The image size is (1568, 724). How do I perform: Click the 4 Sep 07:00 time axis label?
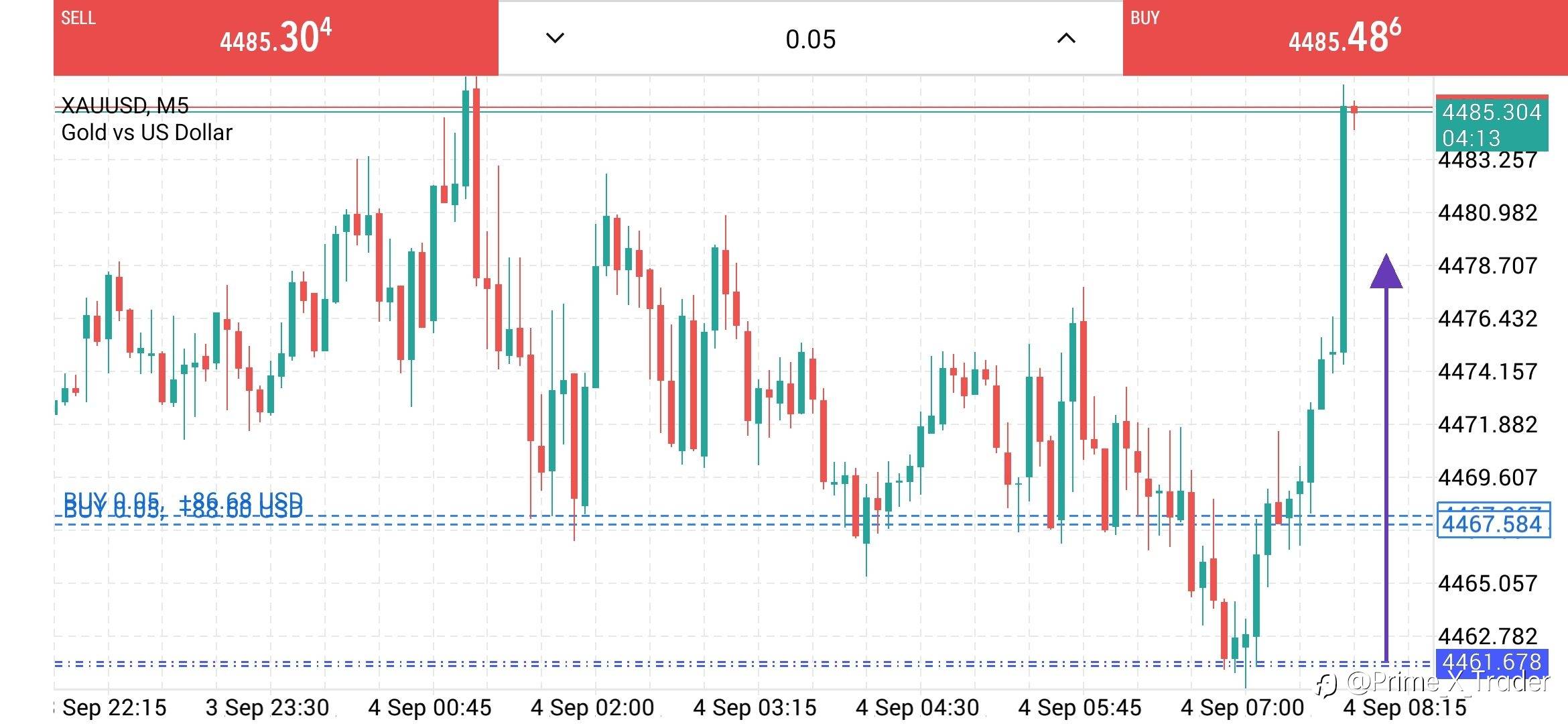(1242, 707)
